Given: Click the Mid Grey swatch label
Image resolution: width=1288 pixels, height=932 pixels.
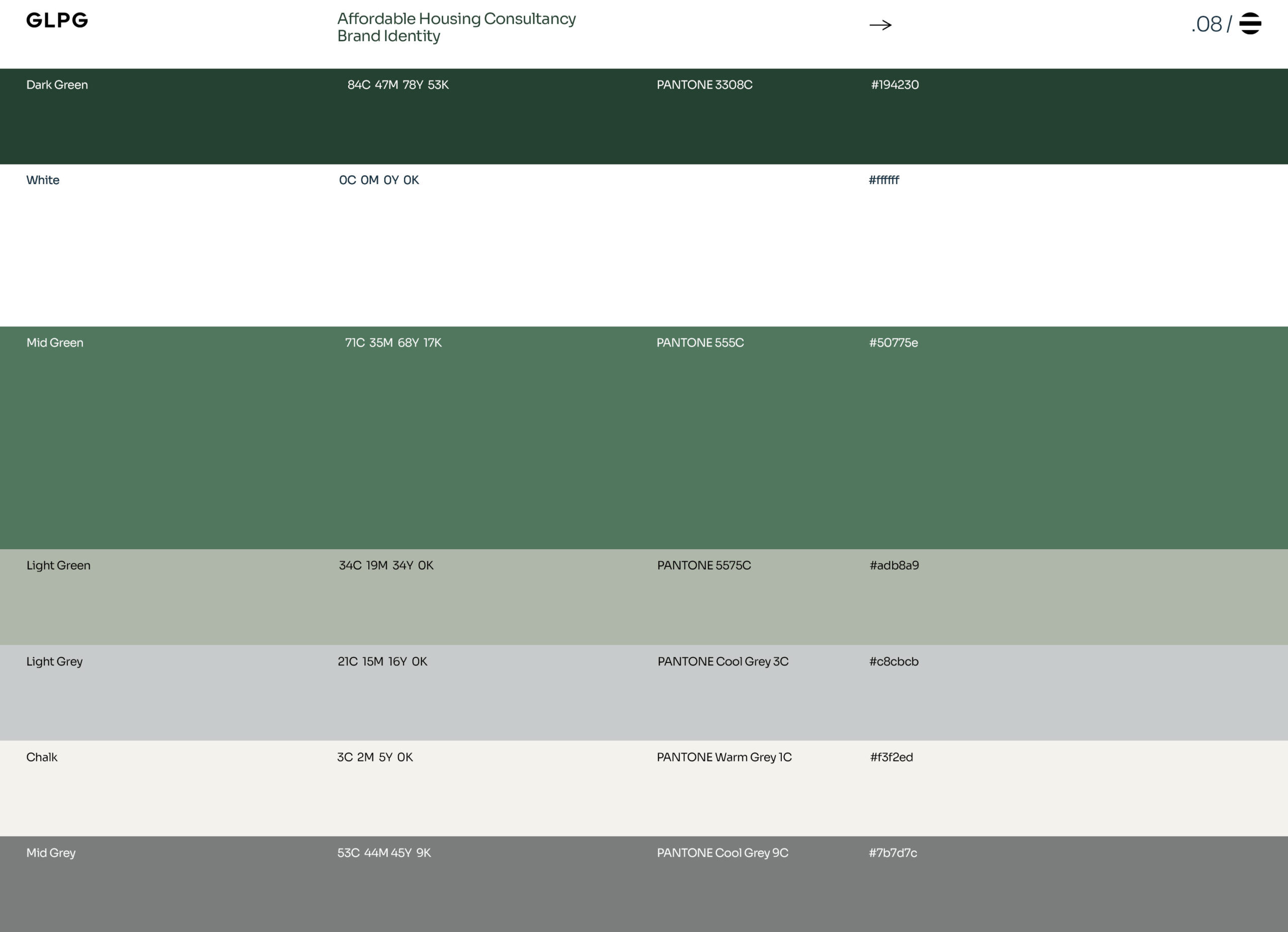Looking at the screenshot, I should pyautogui.click(x=50, y=853).
